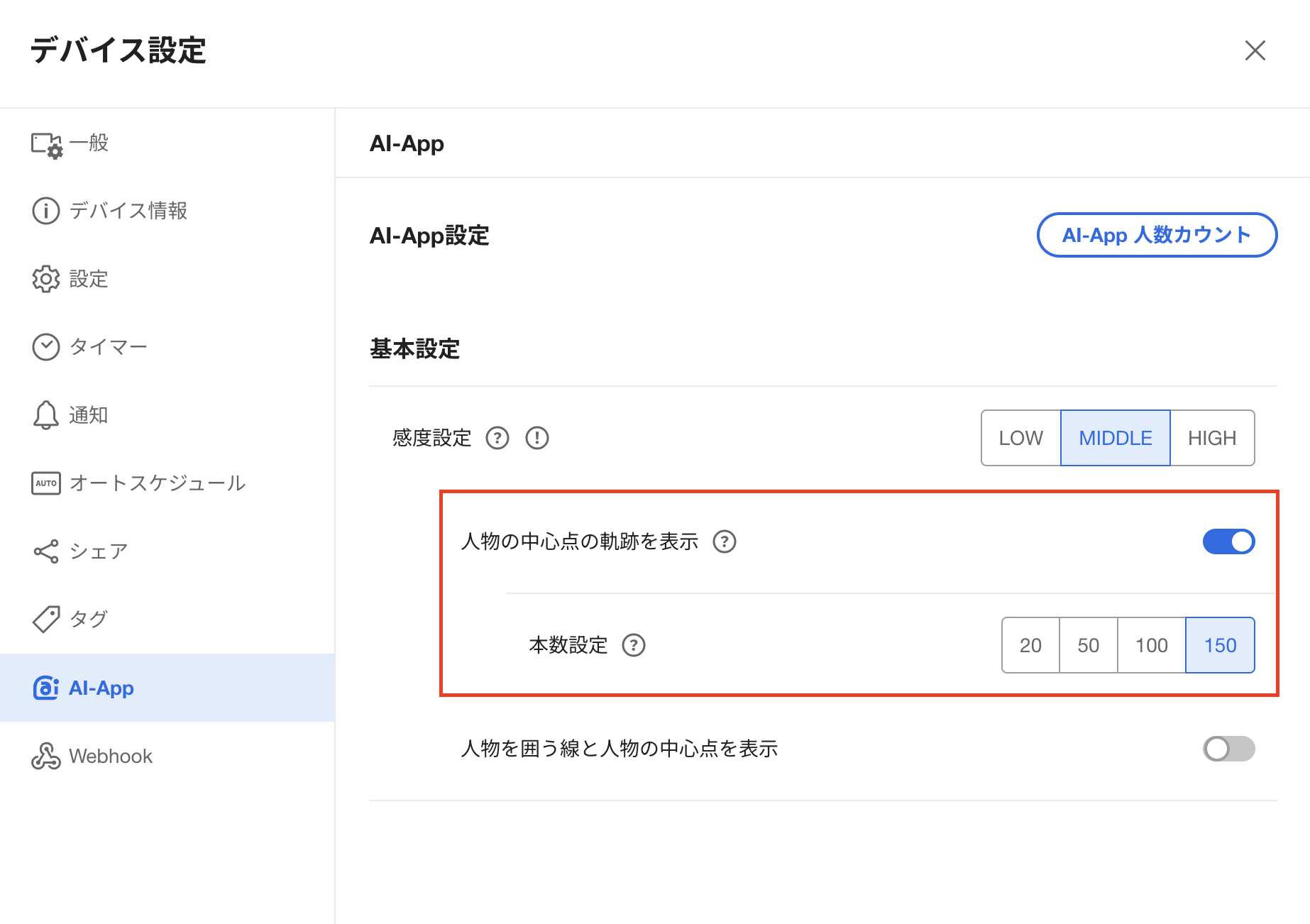The width and height of the screenshot is (1310, 924).
Task: Open the タイマー section
Action: 108,347
